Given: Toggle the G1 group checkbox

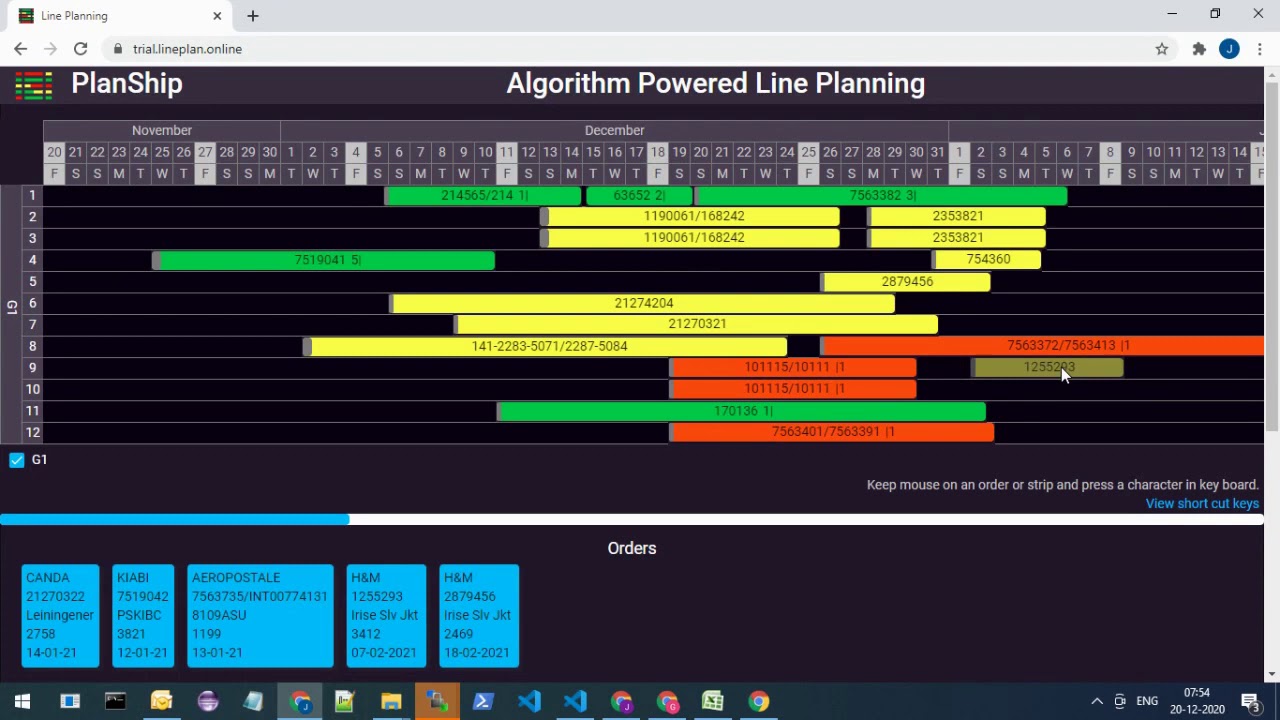Looking at the screenshot, I should [17, 460].
